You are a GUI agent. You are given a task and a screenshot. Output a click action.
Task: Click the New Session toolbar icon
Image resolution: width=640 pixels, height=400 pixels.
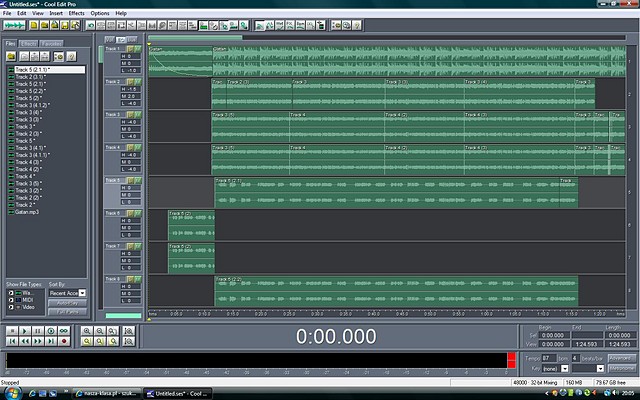pyautogui.click(x=34, y=25)
